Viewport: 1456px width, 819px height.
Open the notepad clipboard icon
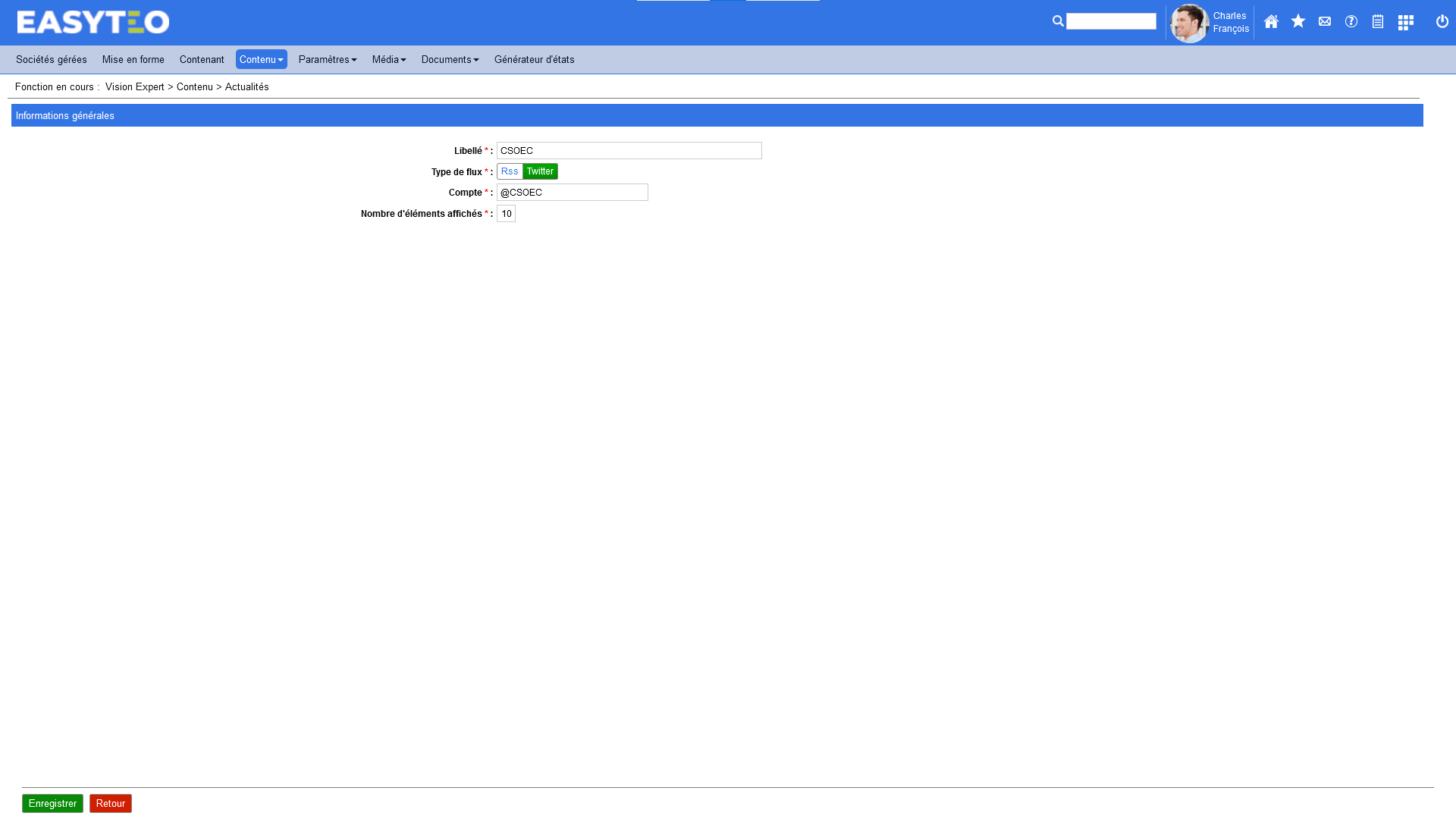[1378, 22]
